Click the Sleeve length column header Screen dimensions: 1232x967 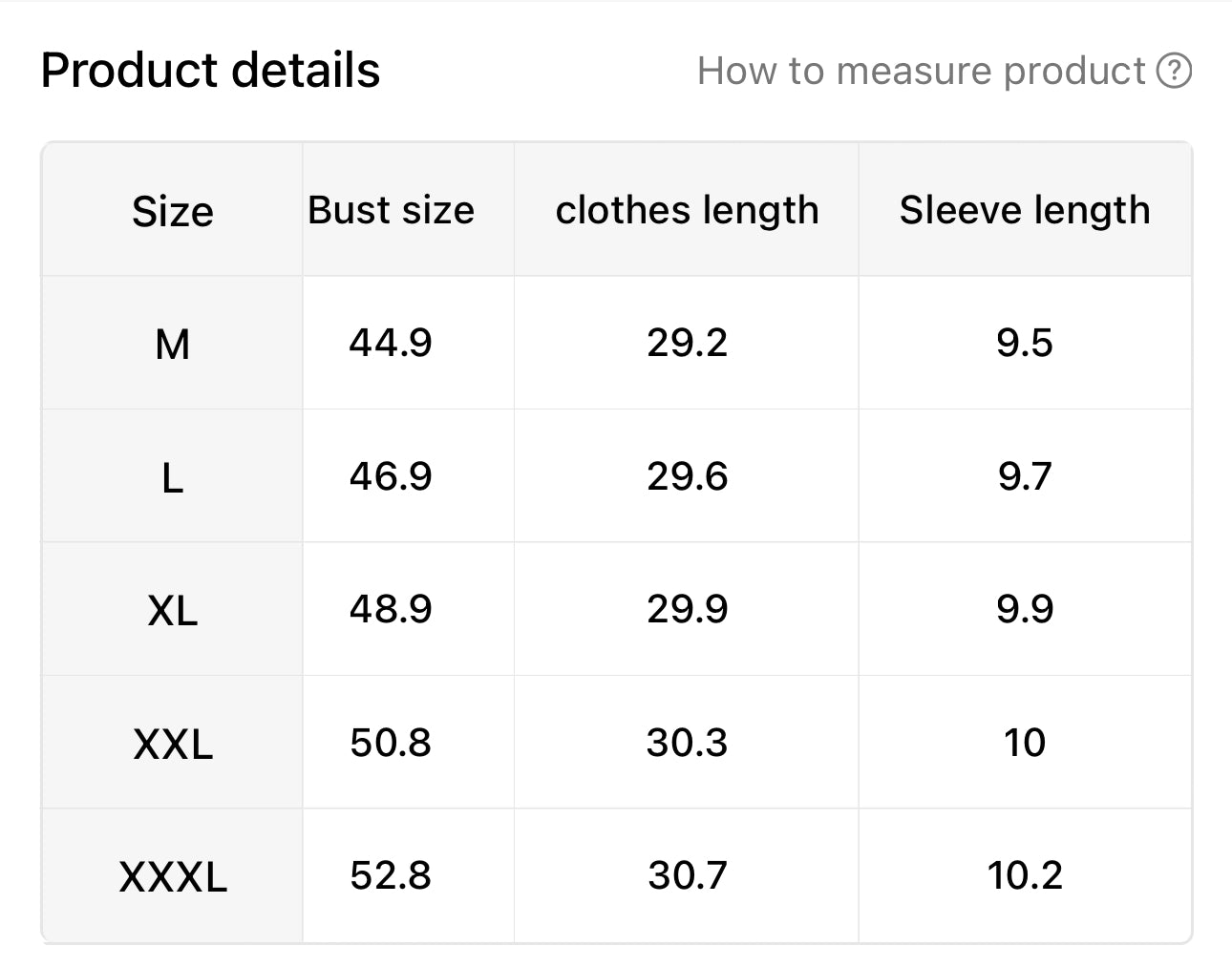1025,210
